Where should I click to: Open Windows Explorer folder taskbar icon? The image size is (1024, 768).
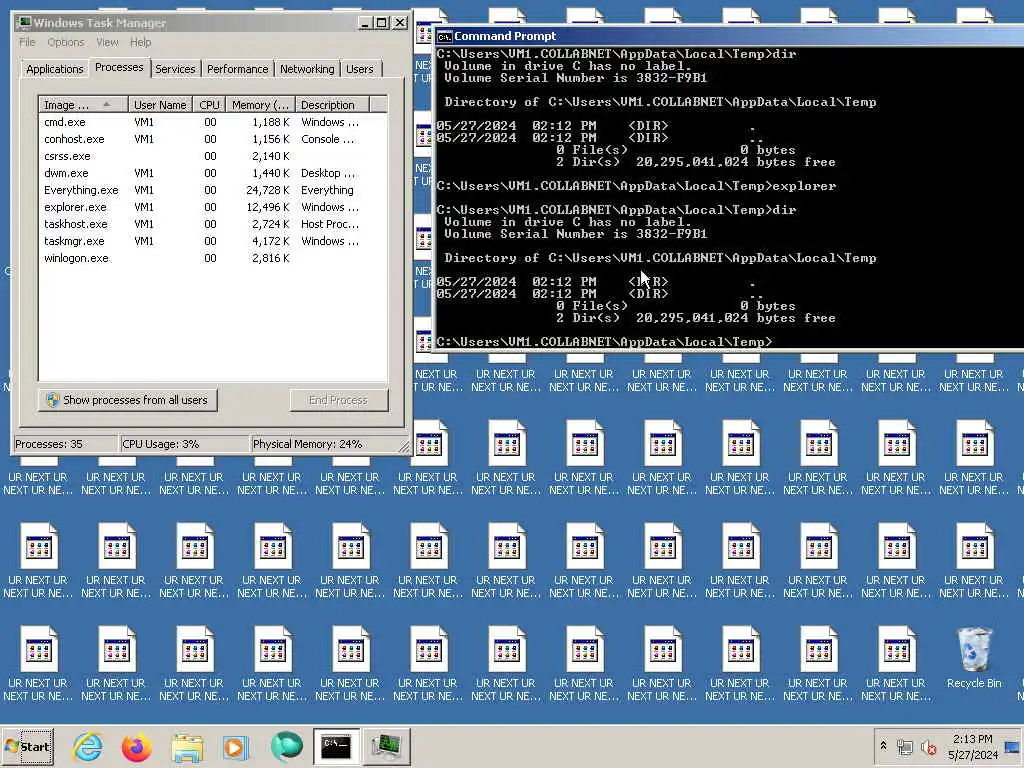pyautogui.click(x=187, y=746)
